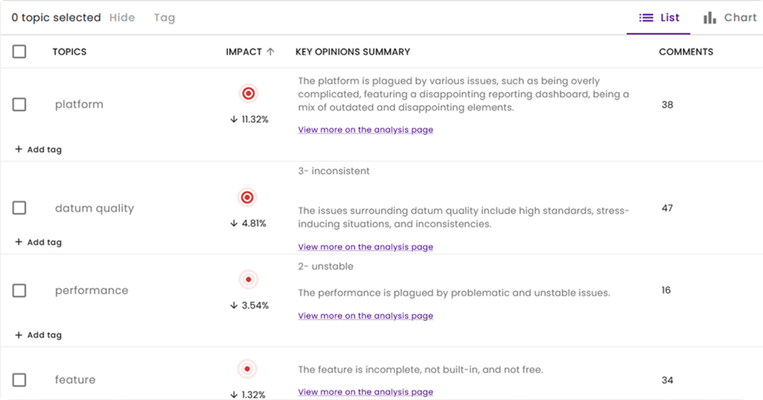Check the datum quality topic checkbox
Image resolution: width=763 pixels, height=400 pixels.
(19, 208)
